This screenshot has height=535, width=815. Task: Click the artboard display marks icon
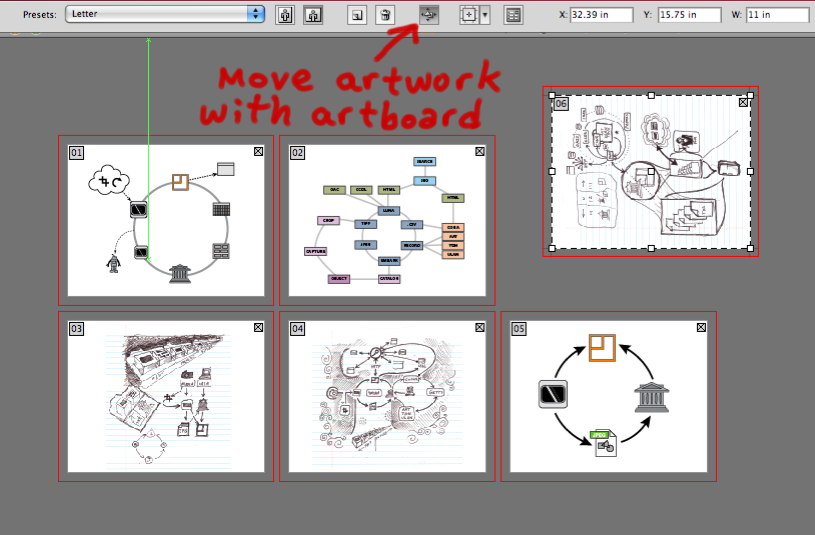pos(469,15)
